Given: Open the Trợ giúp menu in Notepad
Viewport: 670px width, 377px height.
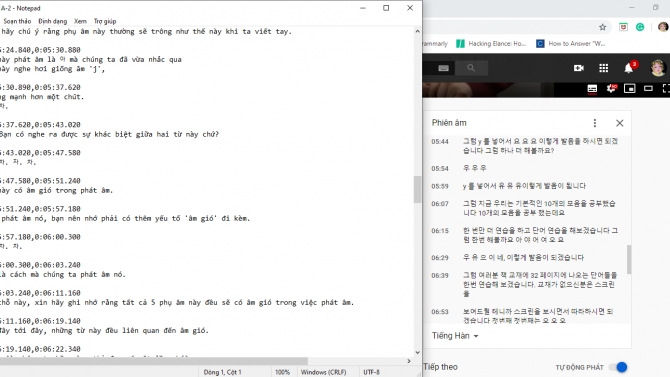Looking at the screenshot, I should pos(105,21).
